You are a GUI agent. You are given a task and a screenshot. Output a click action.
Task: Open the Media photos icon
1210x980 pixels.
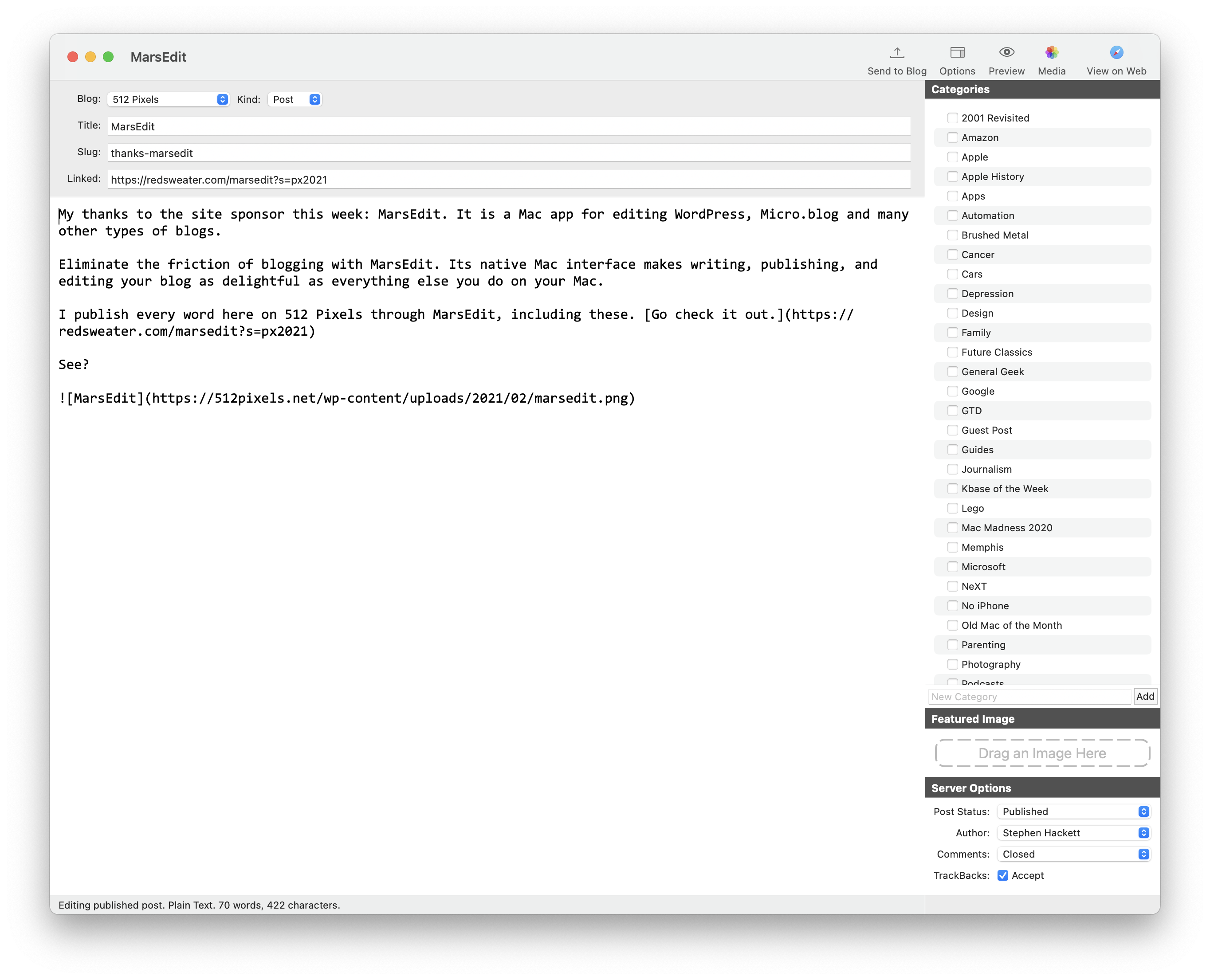pyautogui.click(x=1051, y=52)
